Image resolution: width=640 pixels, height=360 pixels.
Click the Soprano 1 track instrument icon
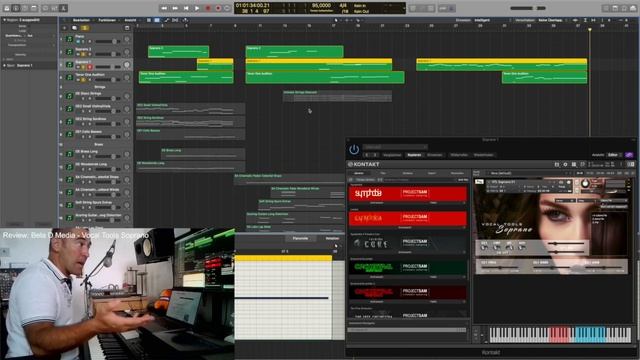[69, 64]
